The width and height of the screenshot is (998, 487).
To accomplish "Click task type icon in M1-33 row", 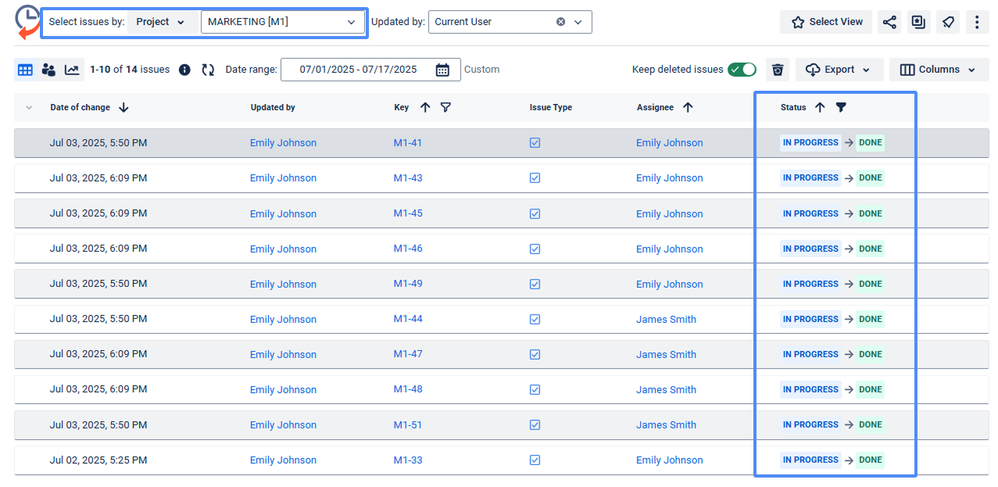I will click(535, 460).
